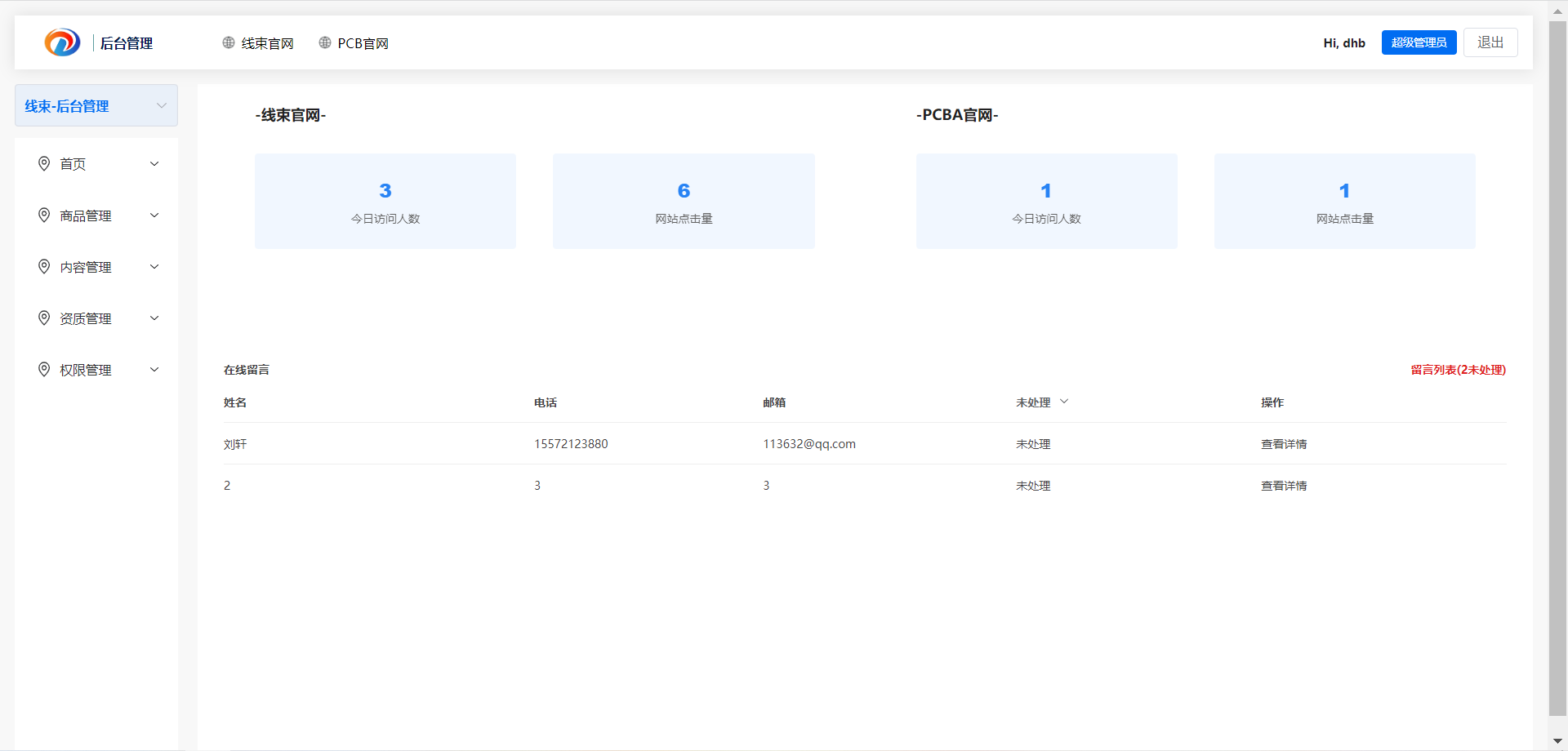1568x751 pixels.
Task: Open the 未处理 status filter dropdown in table header
Action: [1042, 402]
